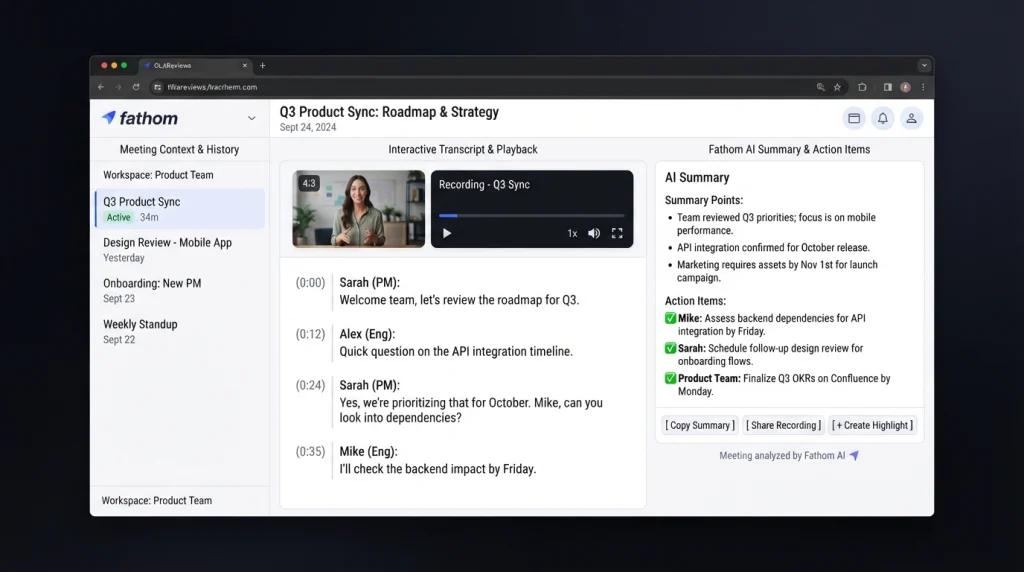
Task: Enter fullscreen for the recording
Action: (617, 233)
